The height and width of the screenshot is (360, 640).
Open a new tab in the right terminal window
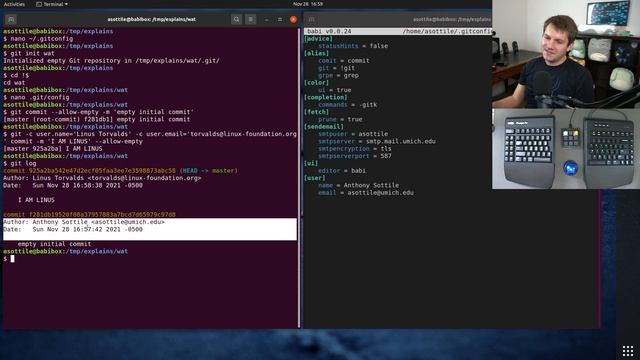[x=311, y=19]
